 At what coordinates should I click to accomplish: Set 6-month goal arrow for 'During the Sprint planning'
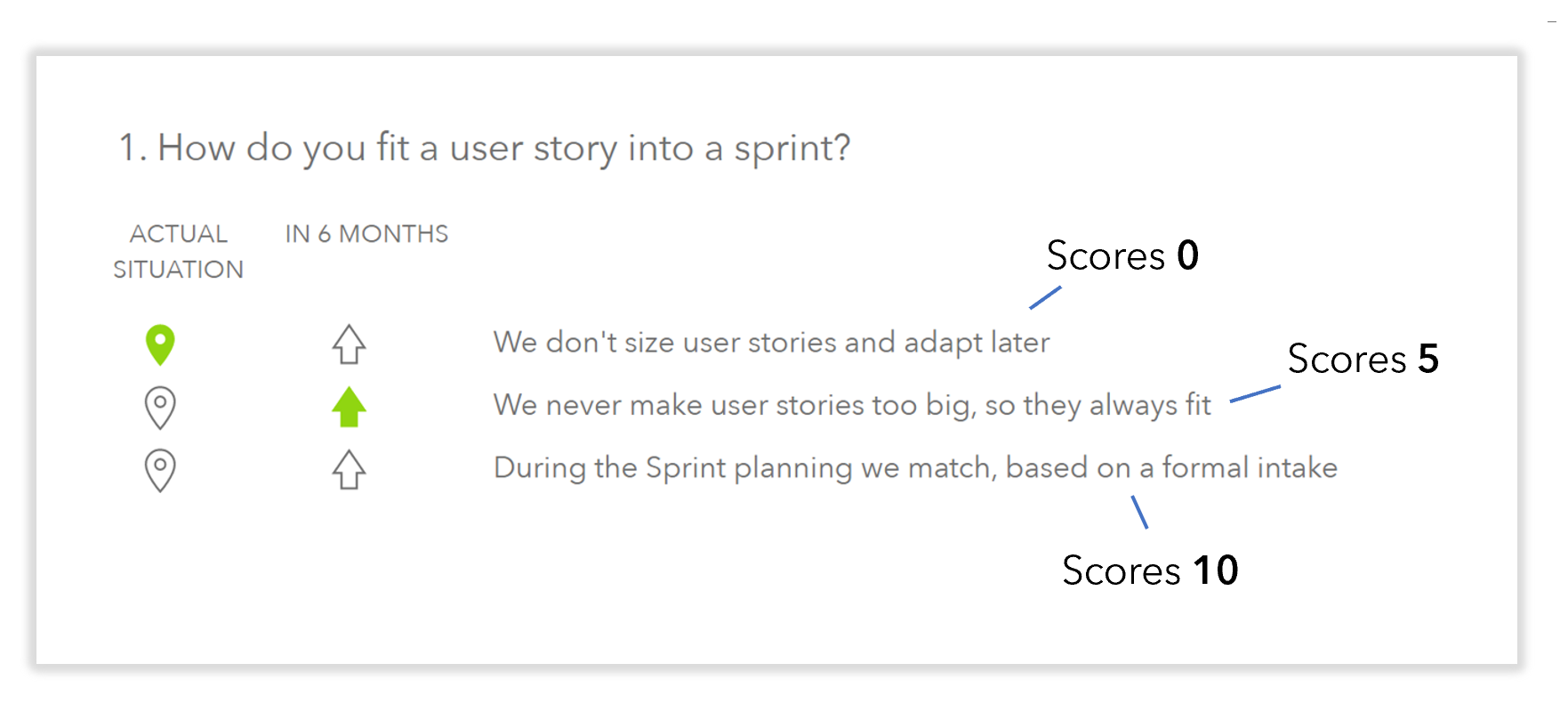349,470
